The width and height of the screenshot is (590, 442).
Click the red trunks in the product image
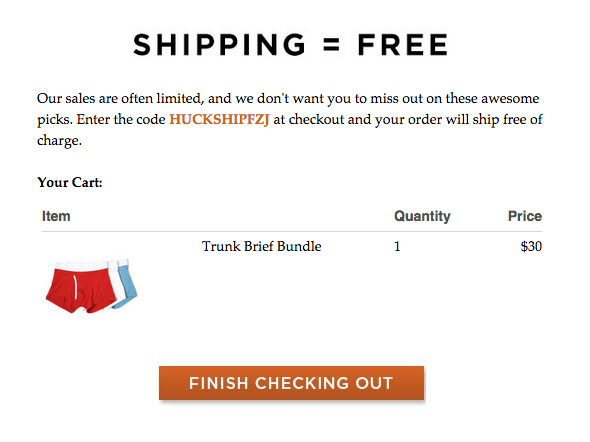coord(81,287)
